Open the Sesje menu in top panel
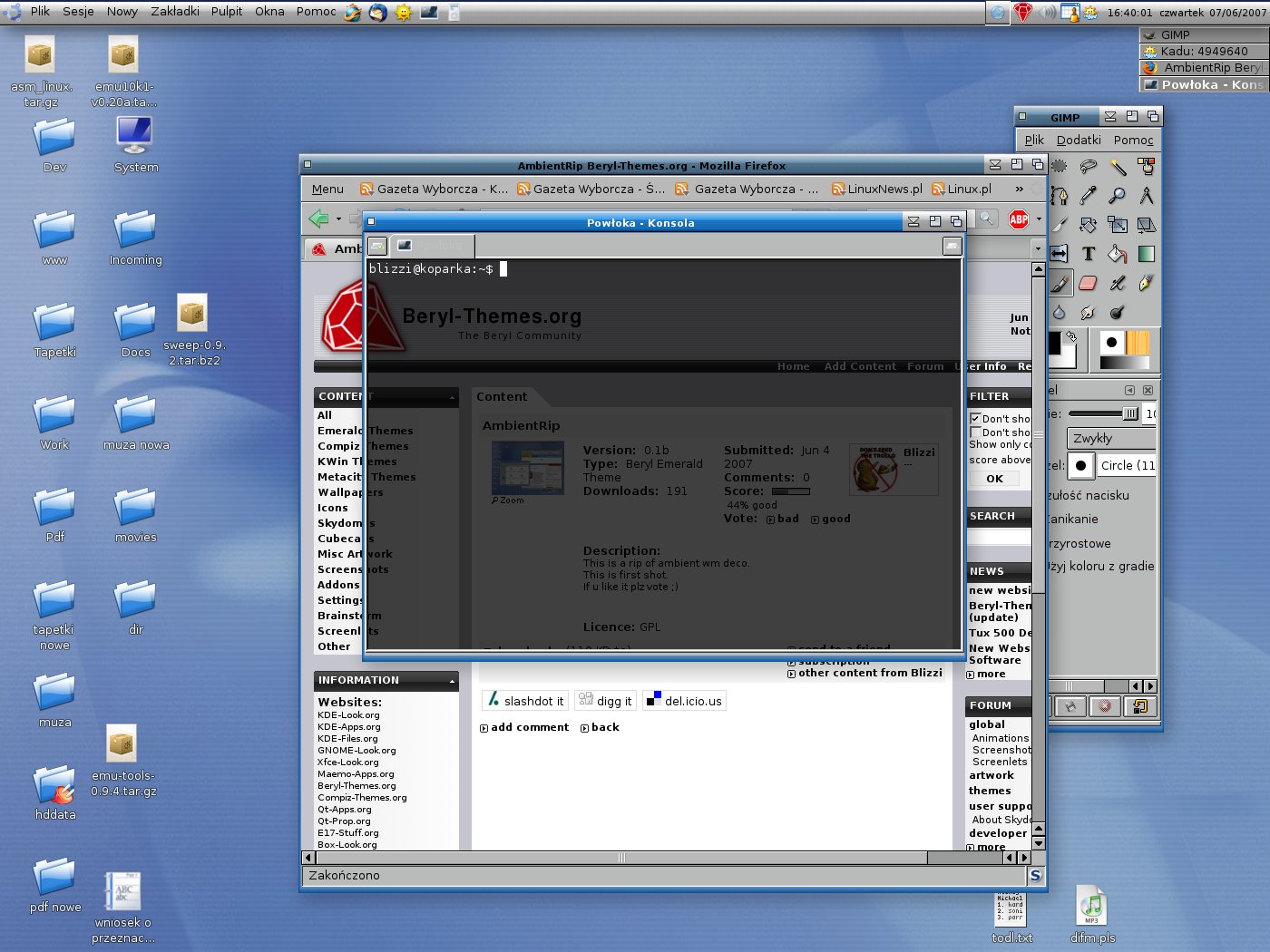The height and width of the screenshot is (952, 1270). (x=78, y=12)
